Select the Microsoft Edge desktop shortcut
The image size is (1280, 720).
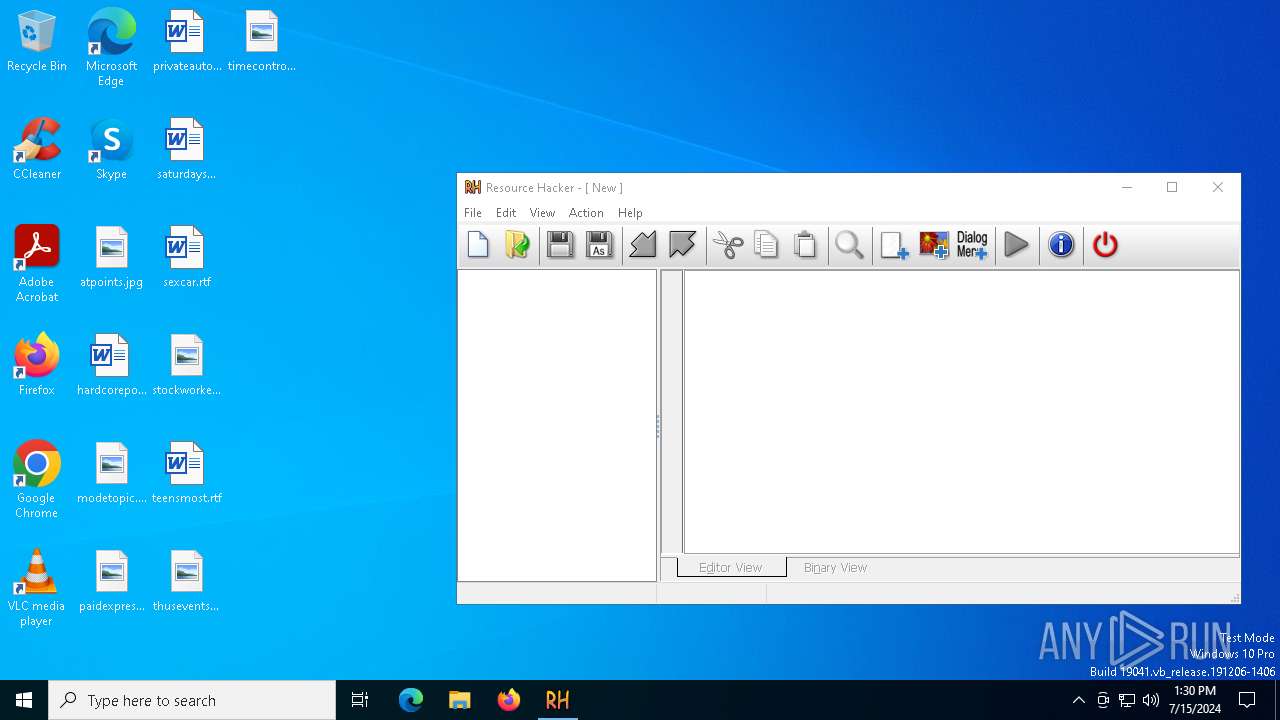(x=111, y=48)
